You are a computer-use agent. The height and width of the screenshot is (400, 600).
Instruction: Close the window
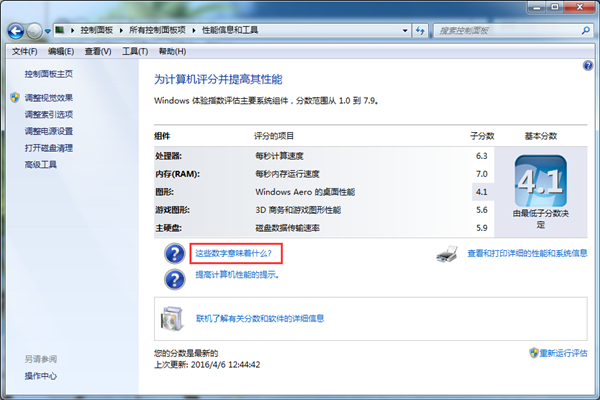[580, 7]
